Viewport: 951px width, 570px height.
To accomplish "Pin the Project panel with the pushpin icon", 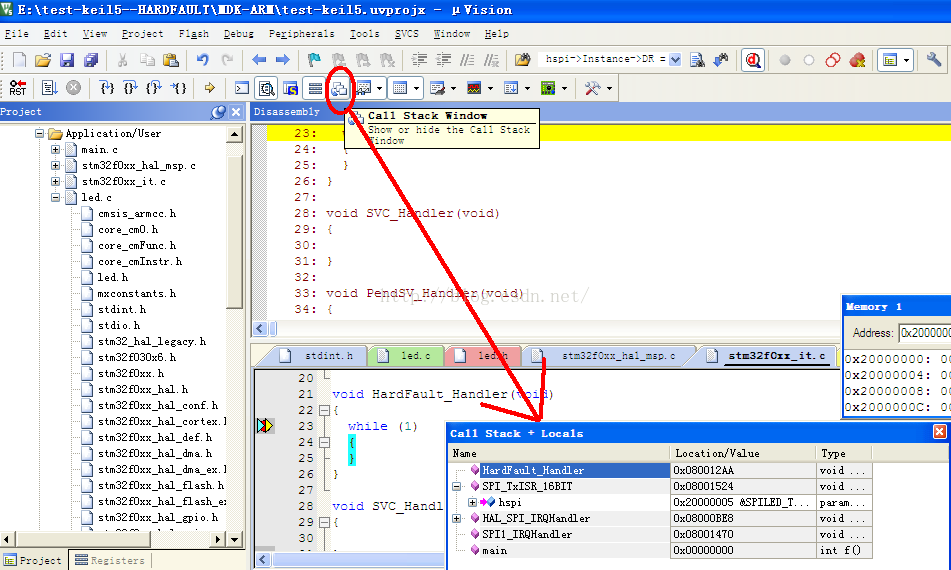I will click(x=218, y=112).
